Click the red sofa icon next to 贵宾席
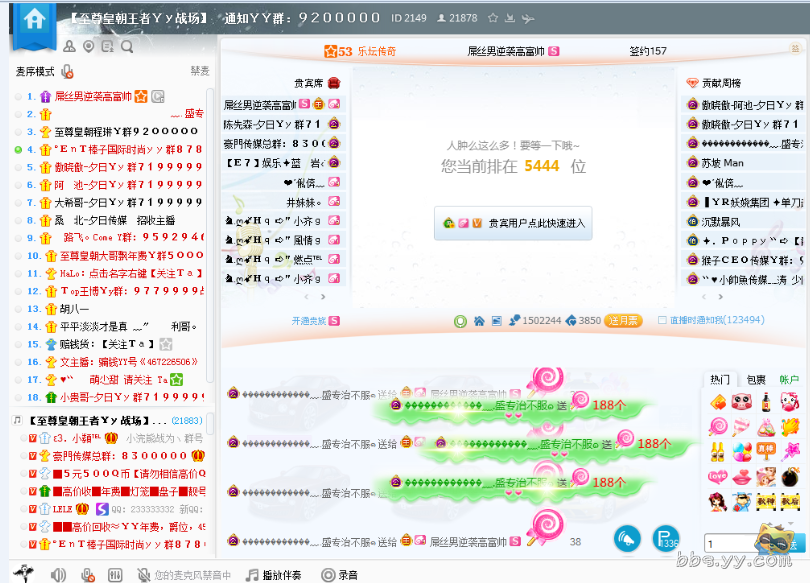This screenshot has width=810, height=583. point(334,83)
